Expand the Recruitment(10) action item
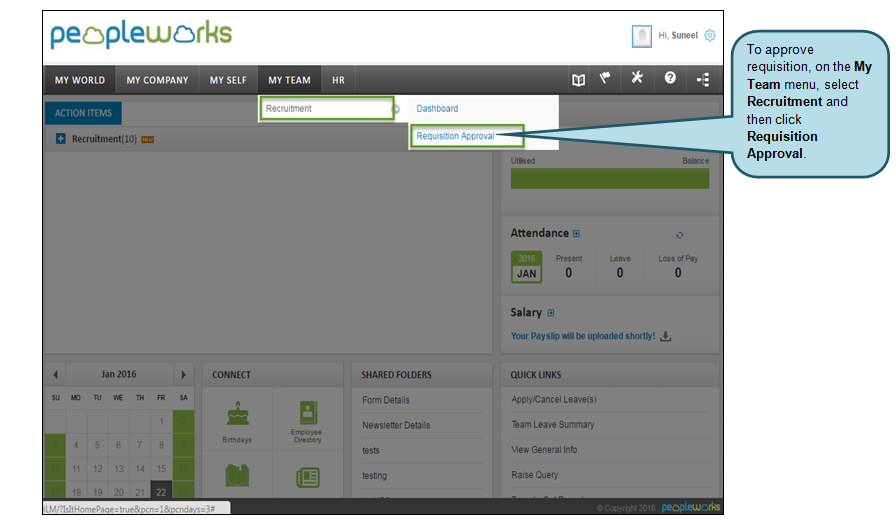 [x=61, y=139]
